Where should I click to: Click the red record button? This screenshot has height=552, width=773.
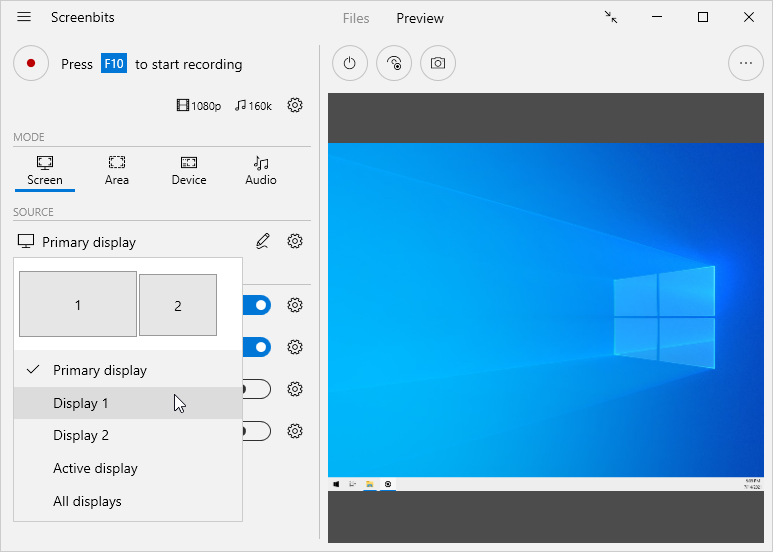tap(31, 63)
